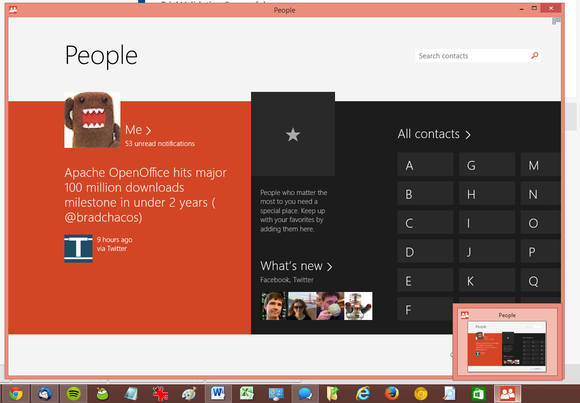The width and height of the screenshot is (580, 403).
Task: Jump to contacts starting with F
Action: (425, 309)
